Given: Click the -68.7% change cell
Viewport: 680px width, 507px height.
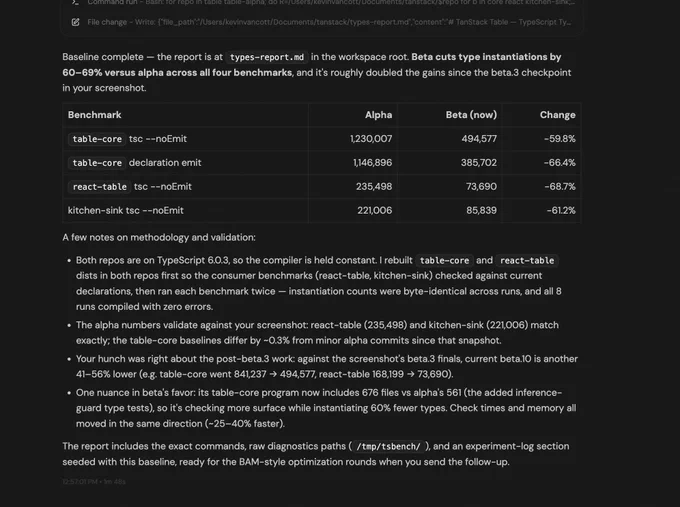Looking at the screenshot, I should pyautogui.click(x=560, y=186).
